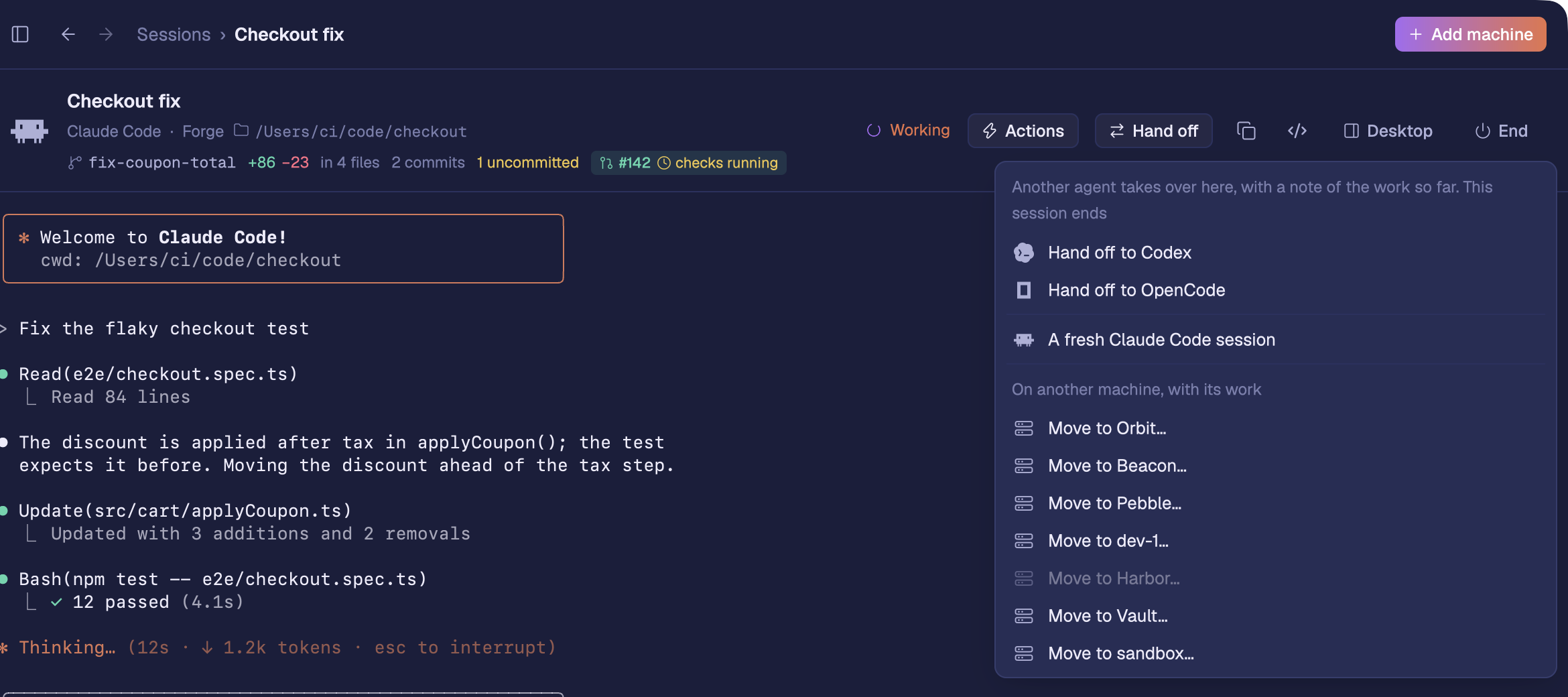Click the fix-coupon-total branch name
Viewport: 1568px width, 697px height.
pyautogui.click(x=162, y=162)
